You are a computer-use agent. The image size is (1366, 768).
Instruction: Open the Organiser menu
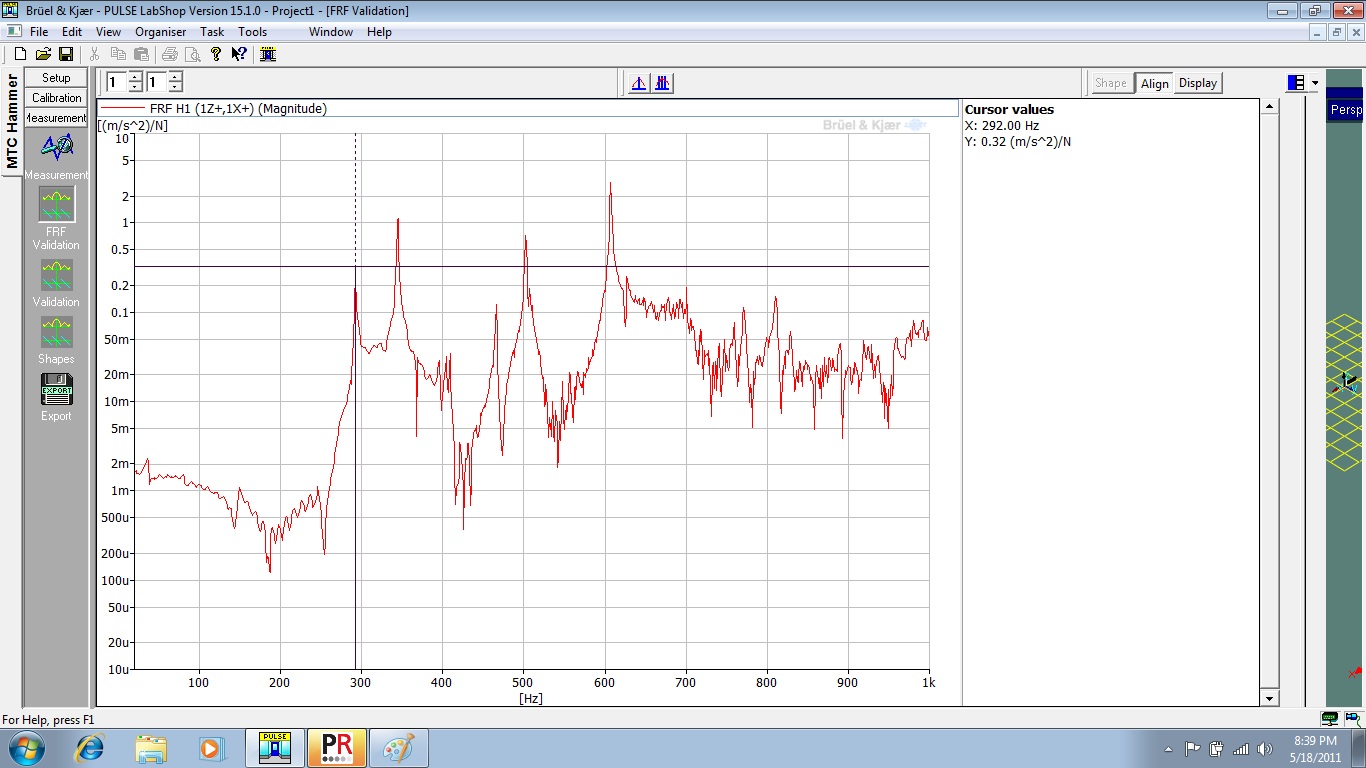pyautogui.click(x=160, y=32)
